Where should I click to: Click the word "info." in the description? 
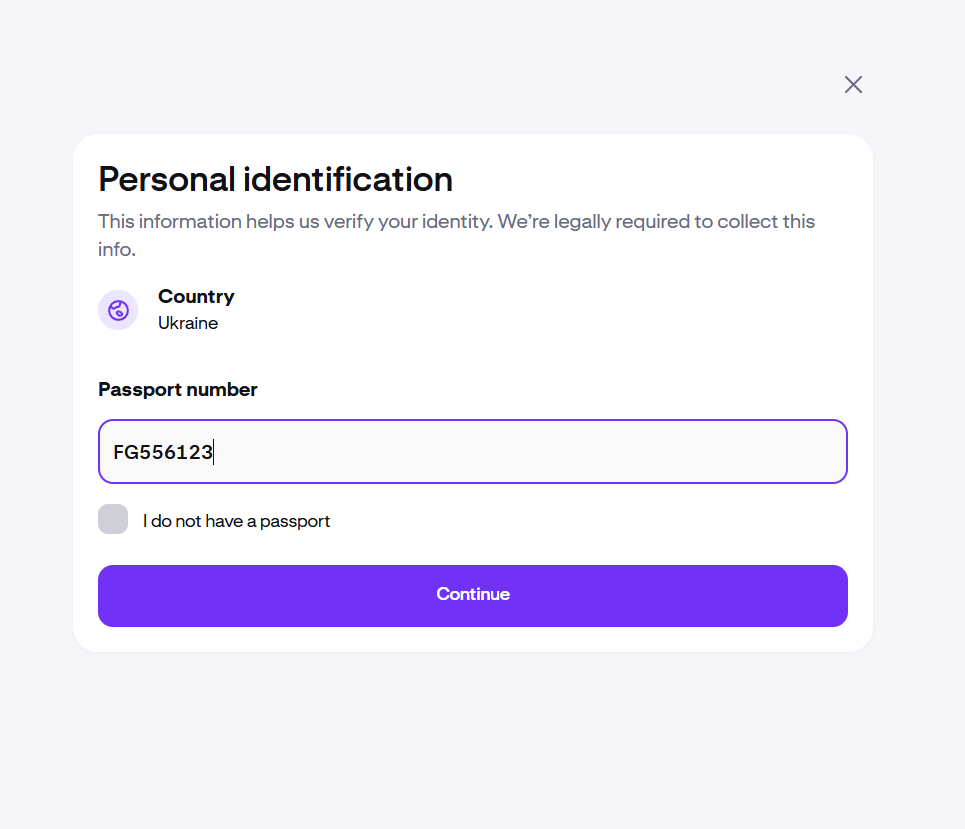pos(117,249)
